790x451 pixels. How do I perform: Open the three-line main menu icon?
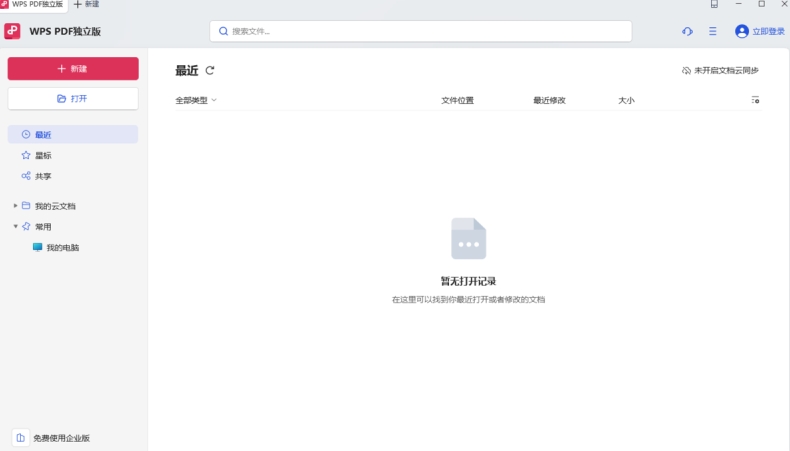click(x=712, y=31)
